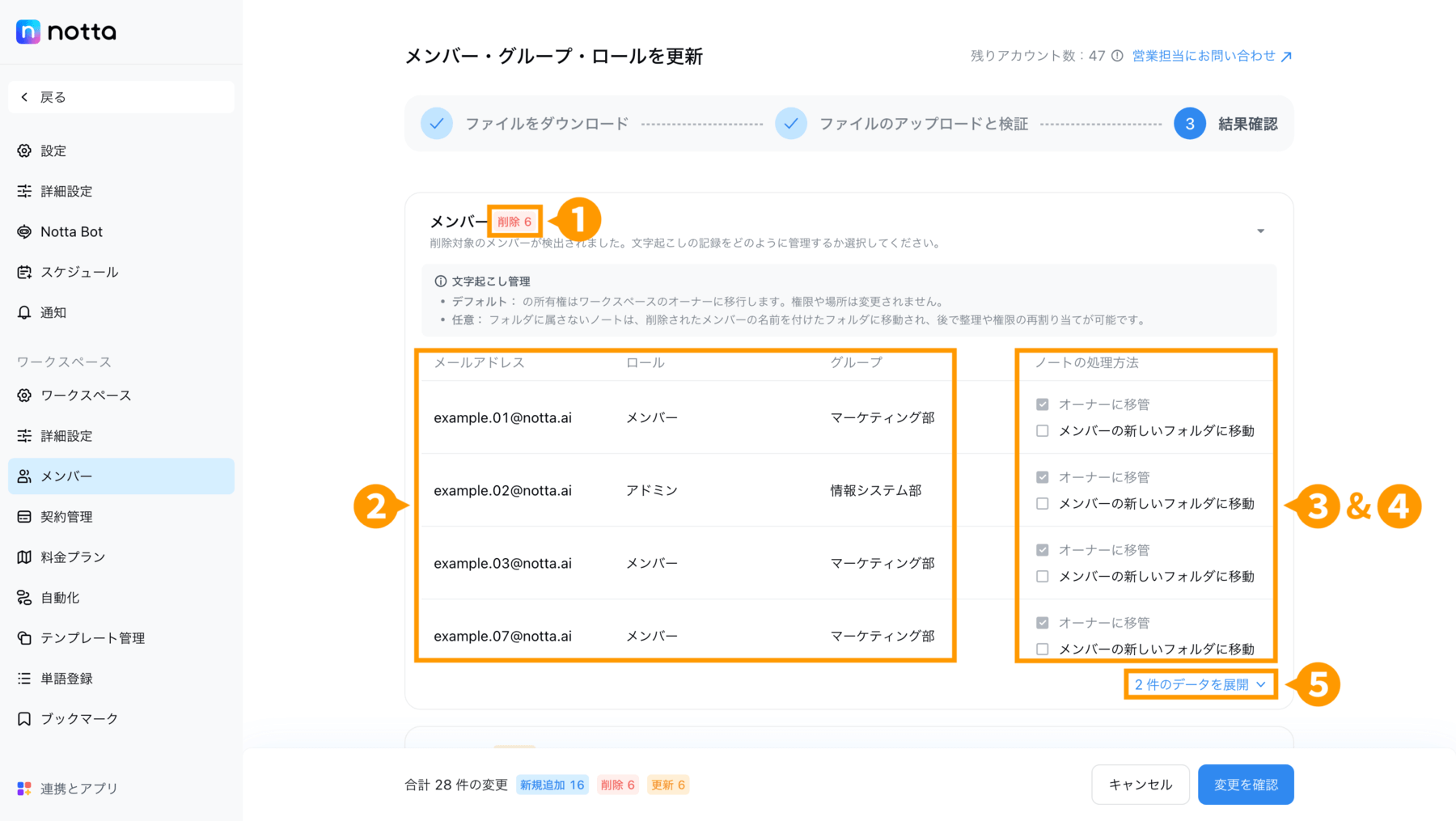Click the sliders icon for workspace 詳細設定
Viewport: 1456px width, 821px height.
(24, 435)
